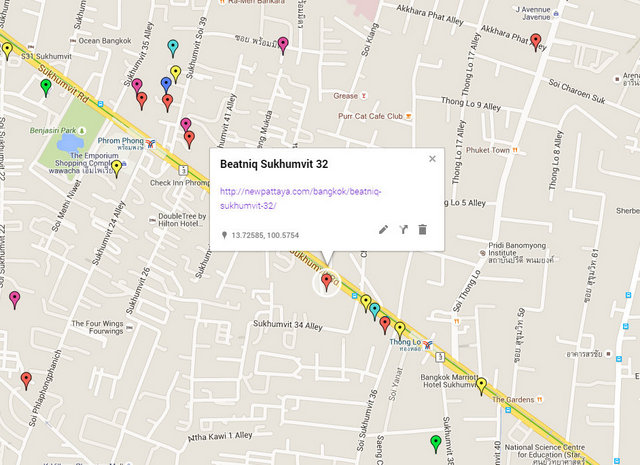The height and width of the screenshot is (465, 640).
Task: Click The Gardens restaurant icon
Action: [x=540, y=399]
